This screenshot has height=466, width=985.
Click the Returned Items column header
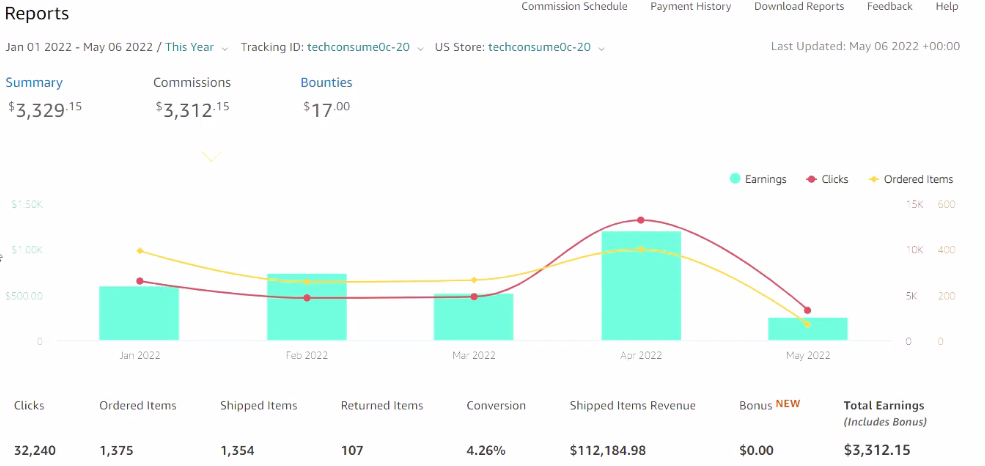pyautogui.click(x=382, y=406)
